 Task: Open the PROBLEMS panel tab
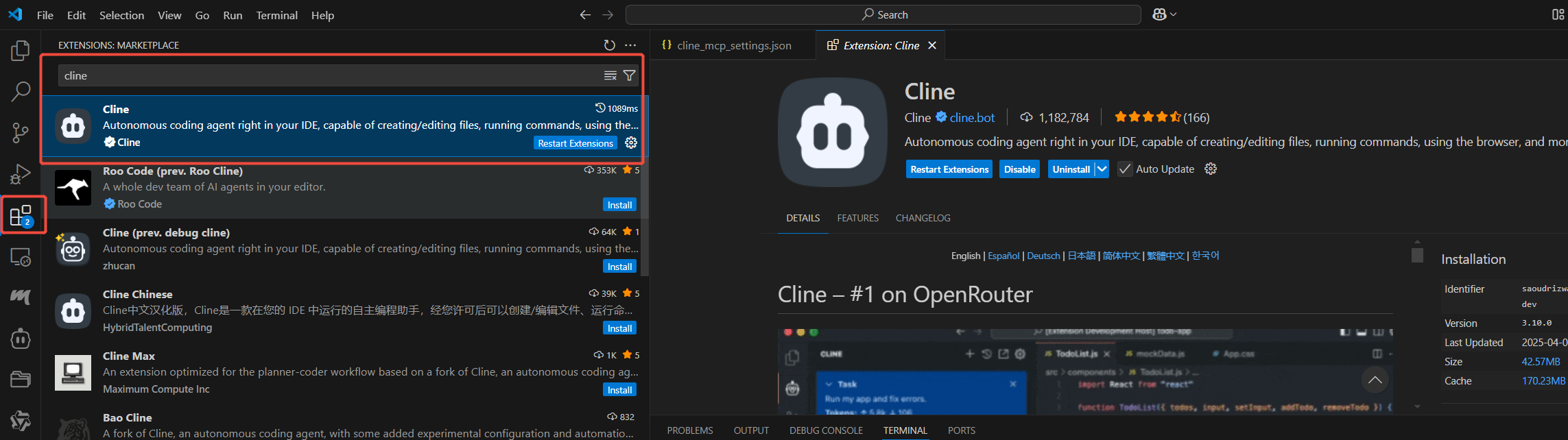click(x=690, y=430)
